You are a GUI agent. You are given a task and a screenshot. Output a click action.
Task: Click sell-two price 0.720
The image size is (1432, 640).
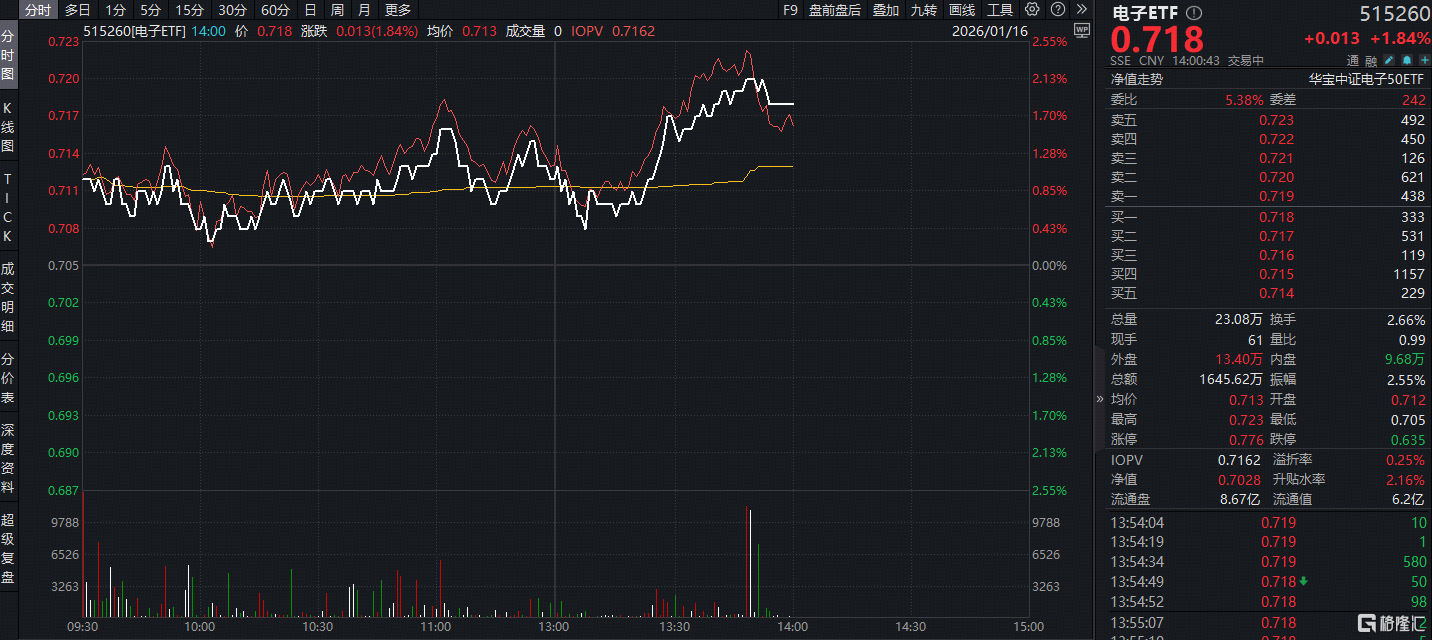[1276, 177]
